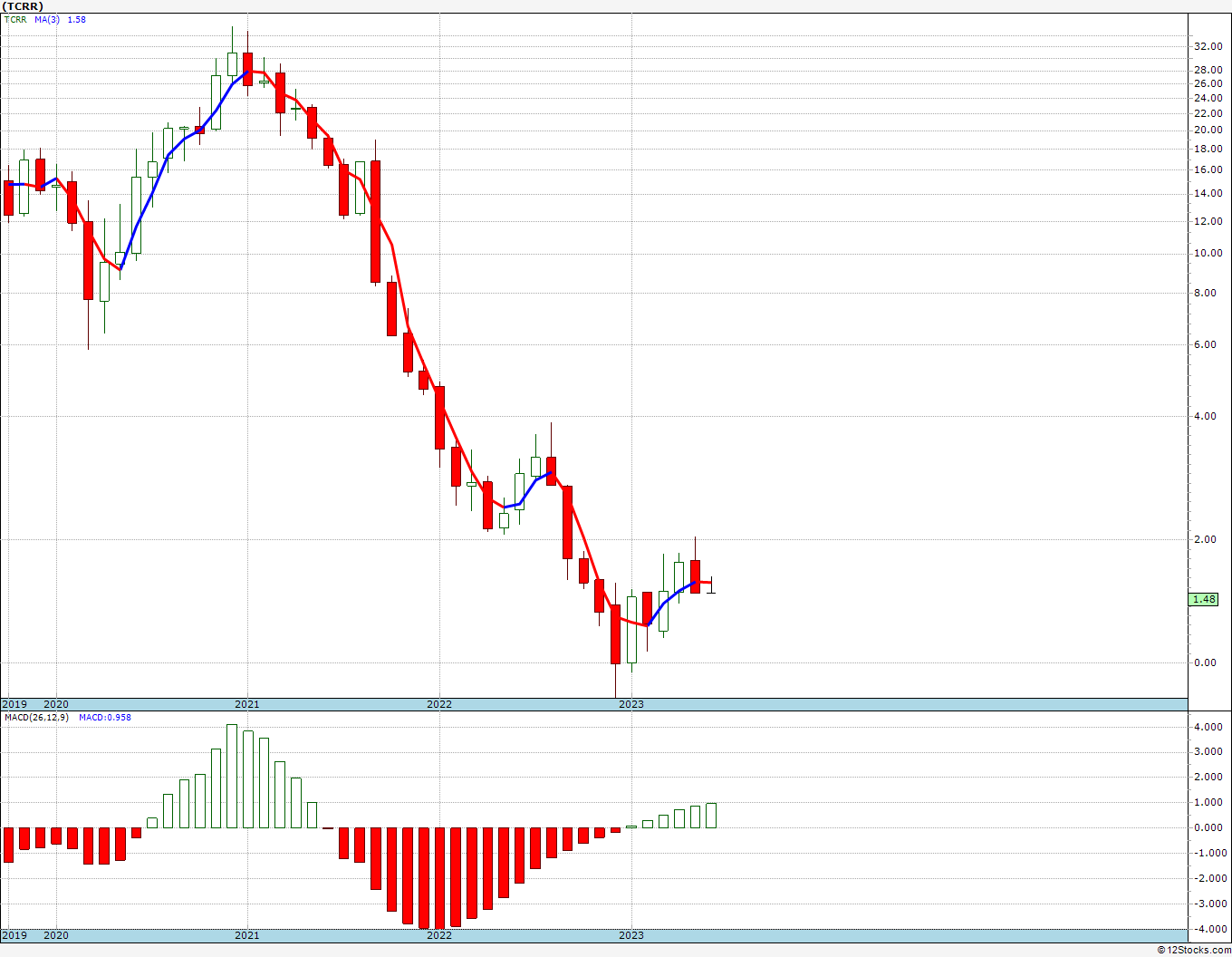This screenshot has height=957, width=1232.
Task: Select 2020 on the MACD panel time axis
Action: tap(56, 935)
